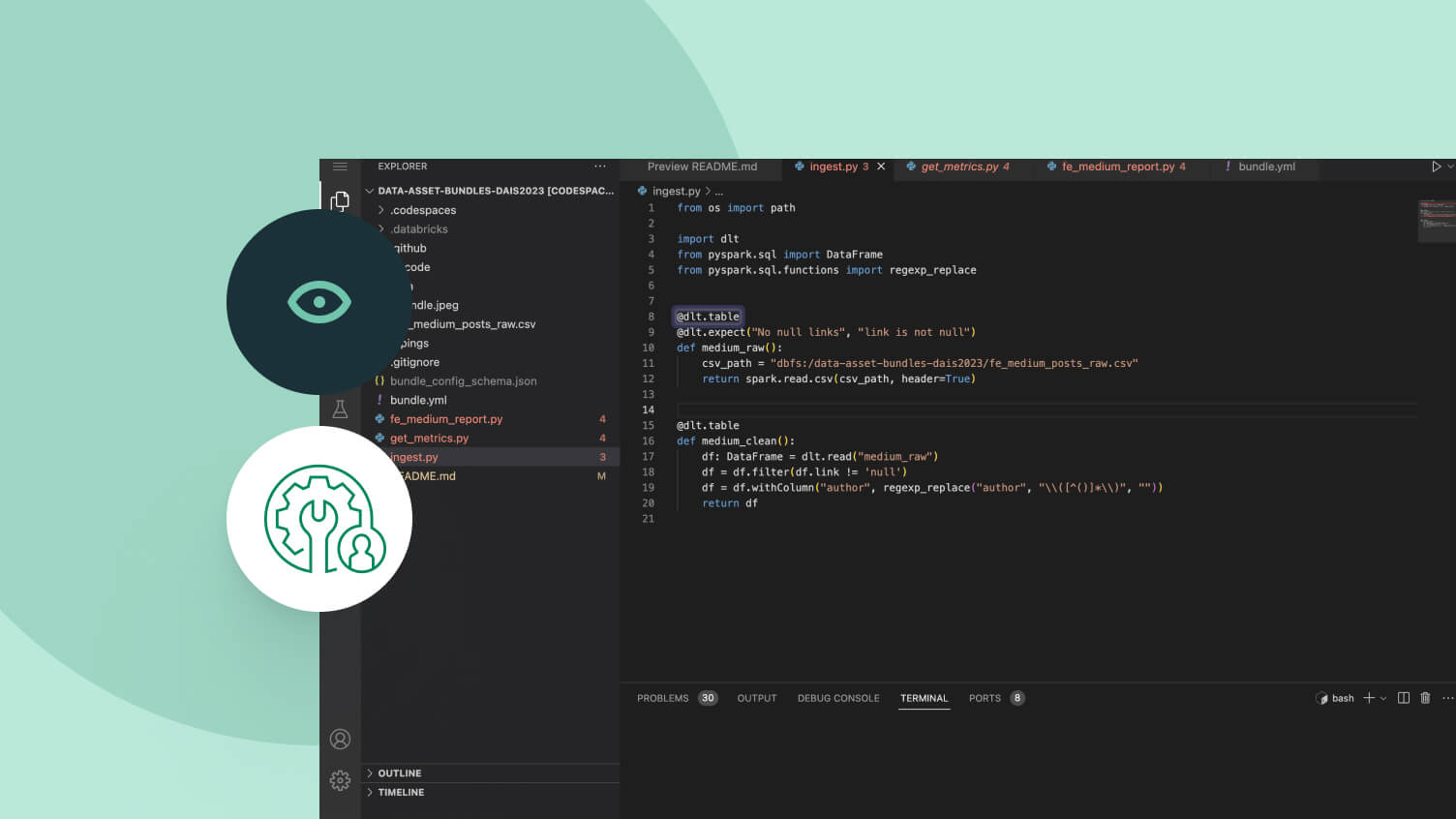1456x819 pixels.
Task: Kill terminal with the trash icon
Action: pyautogui.click(x=1425, y=698)
